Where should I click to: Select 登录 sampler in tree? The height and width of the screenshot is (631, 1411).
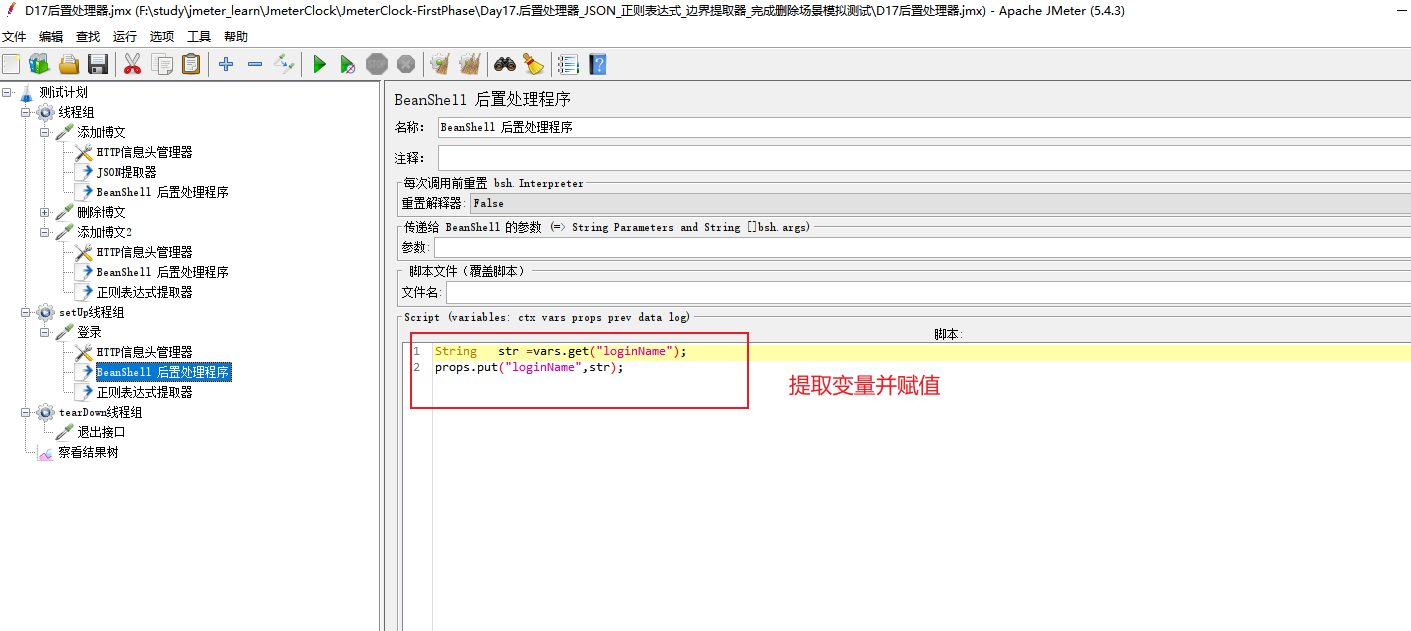89,332
